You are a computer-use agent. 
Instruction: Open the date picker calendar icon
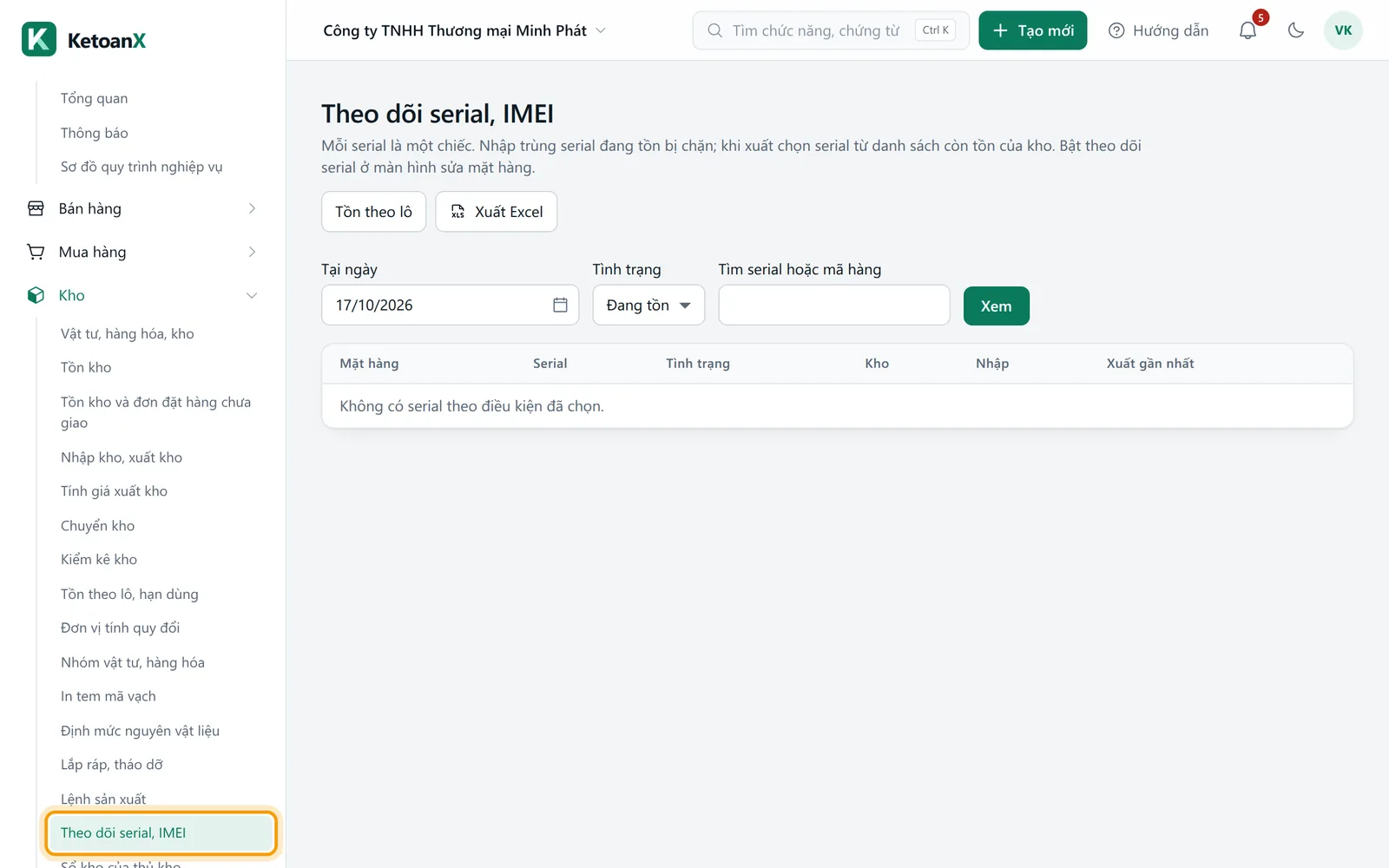coord(560,305)
